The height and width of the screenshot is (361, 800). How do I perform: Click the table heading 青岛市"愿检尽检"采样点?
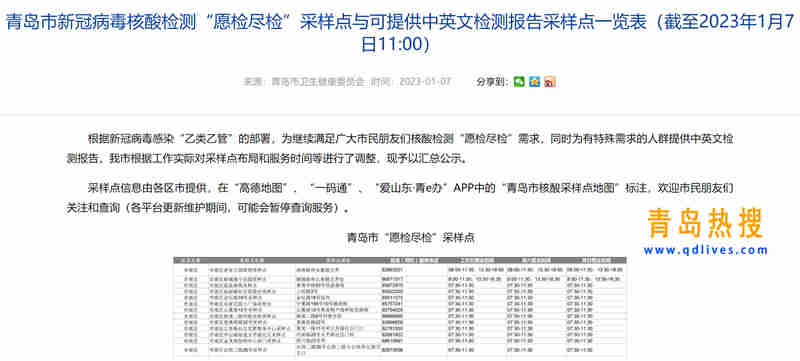click(411, 237)
